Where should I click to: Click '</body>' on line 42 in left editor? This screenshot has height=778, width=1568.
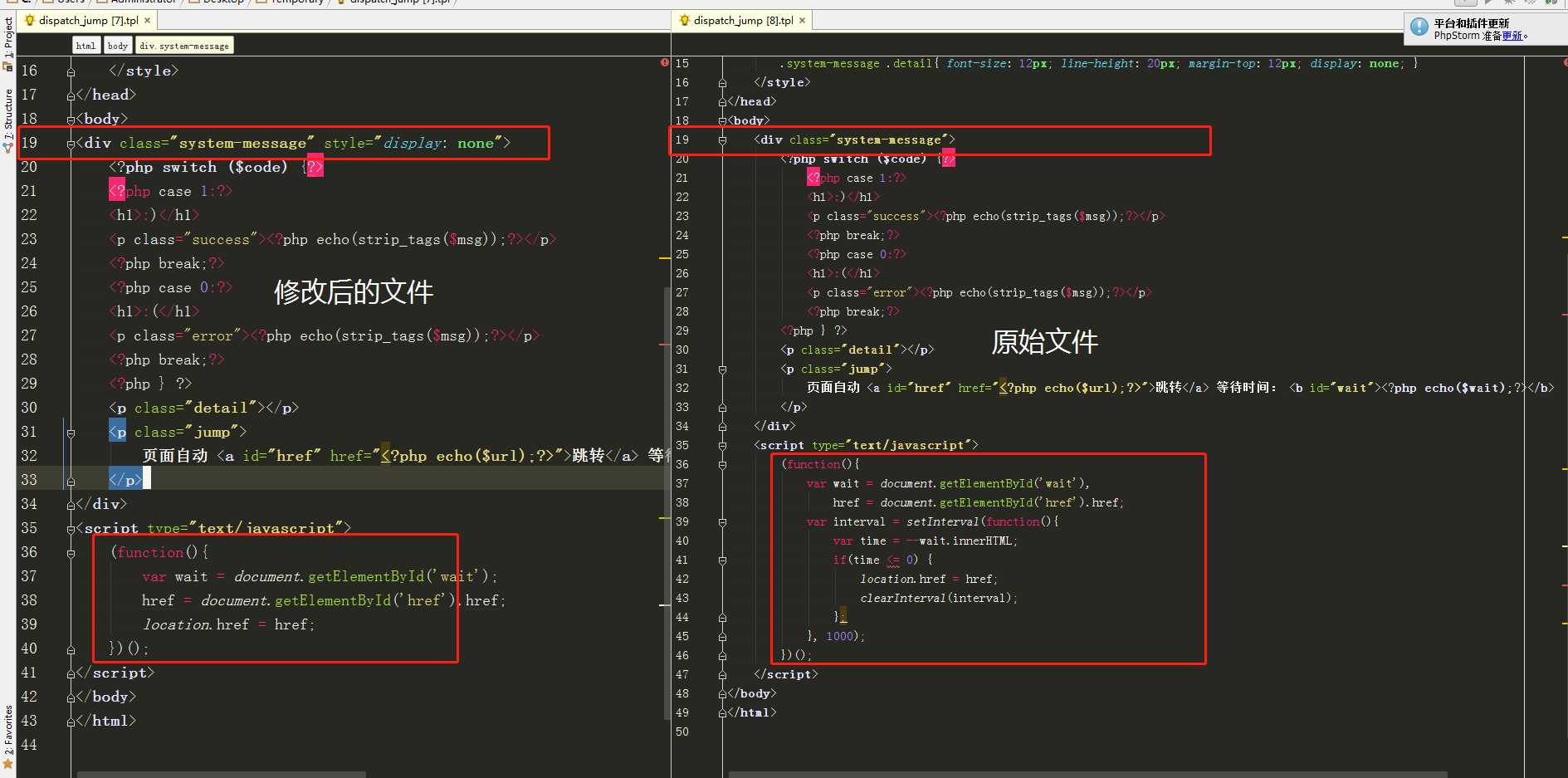[x=106, y=697]
